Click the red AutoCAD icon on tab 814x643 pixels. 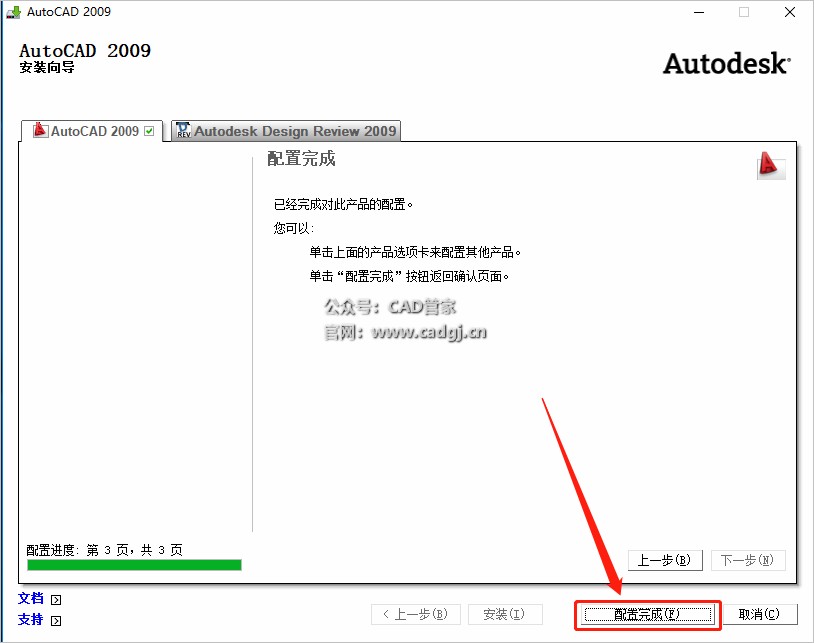(40, 130)
